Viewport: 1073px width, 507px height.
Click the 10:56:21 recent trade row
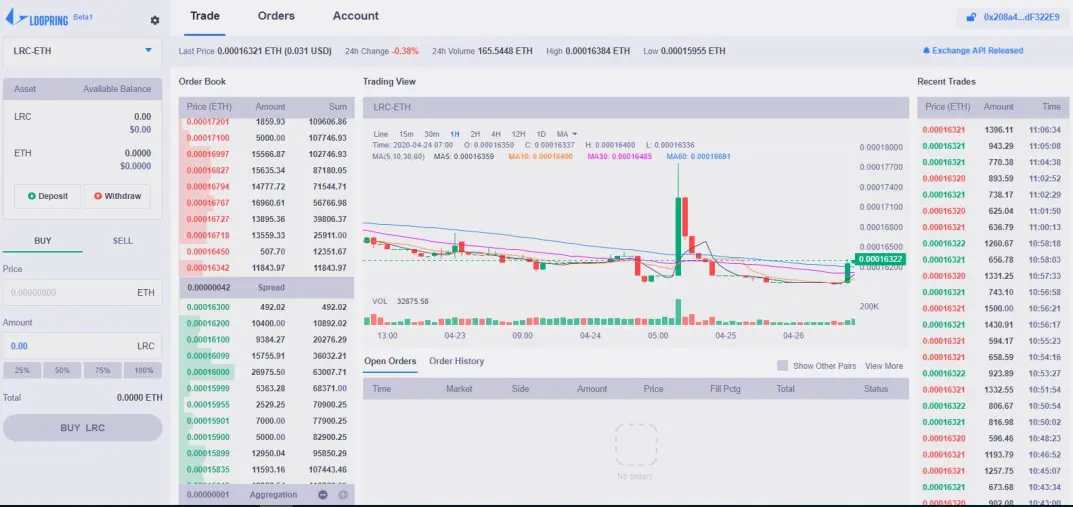pyautogui.click(x=992, y=308)
